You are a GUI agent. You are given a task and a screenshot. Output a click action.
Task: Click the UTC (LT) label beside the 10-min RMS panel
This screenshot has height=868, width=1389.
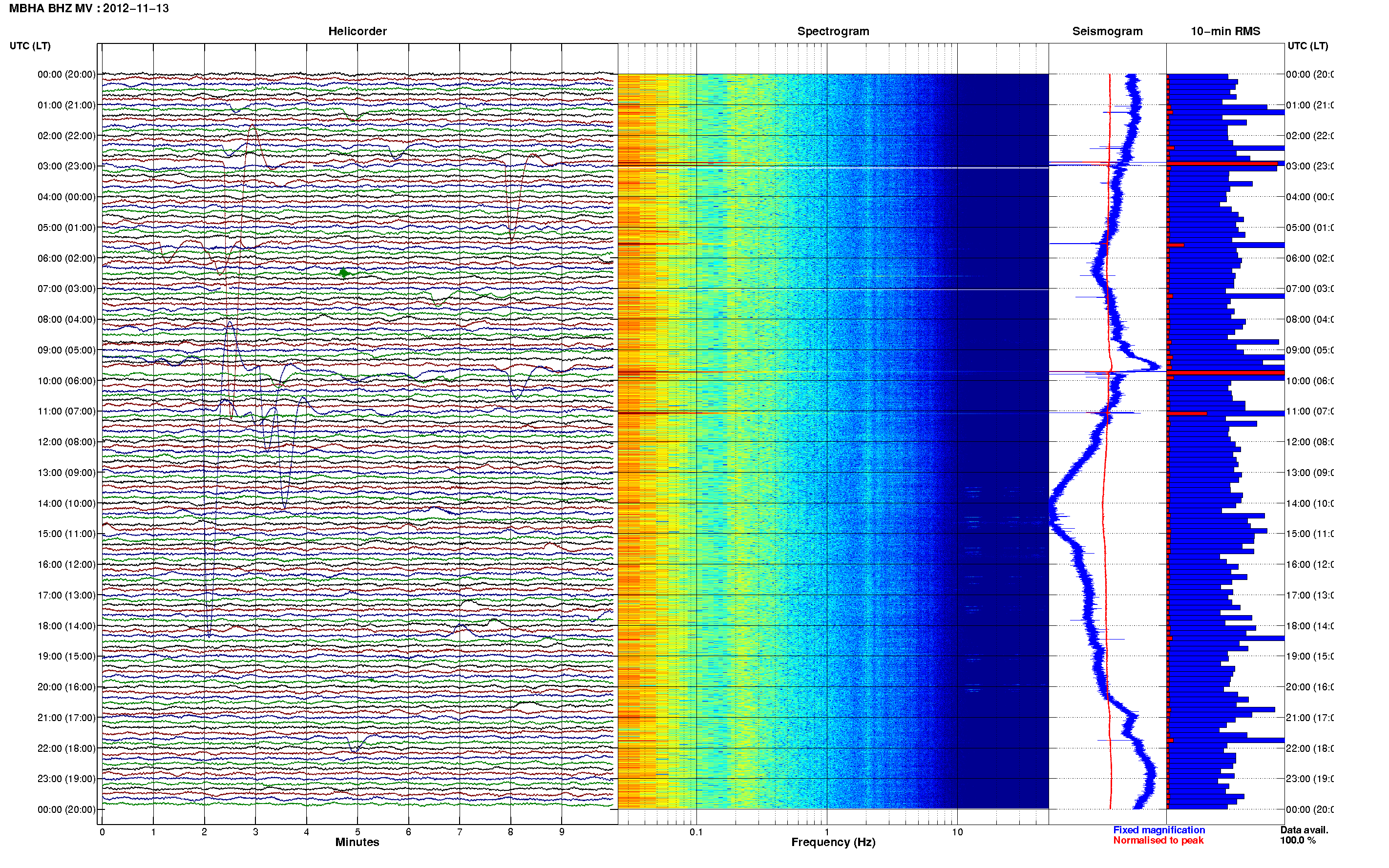pyautogui.click(x=1307, y=46)
